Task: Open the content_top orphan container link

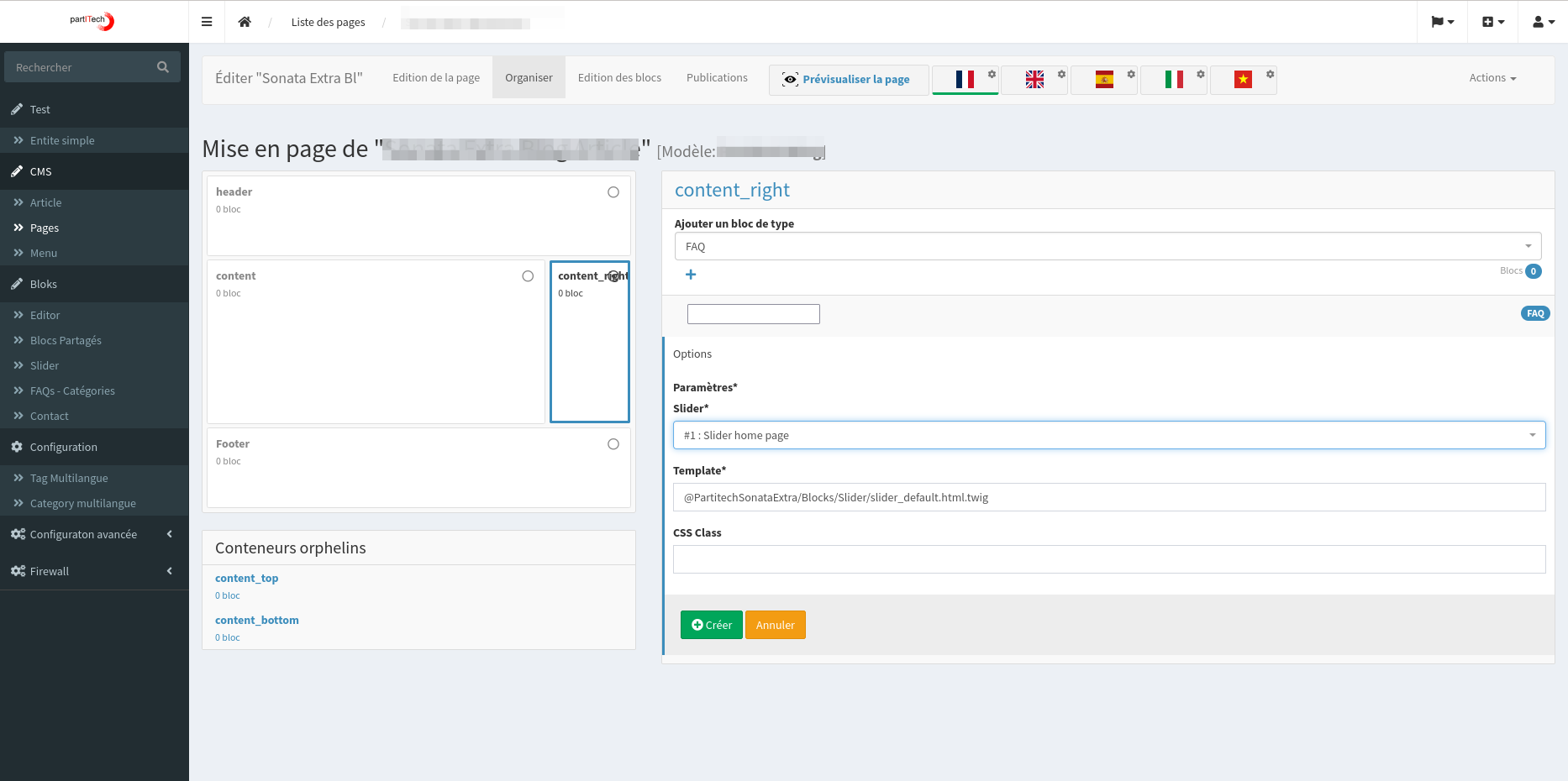Action: (246, 578)
